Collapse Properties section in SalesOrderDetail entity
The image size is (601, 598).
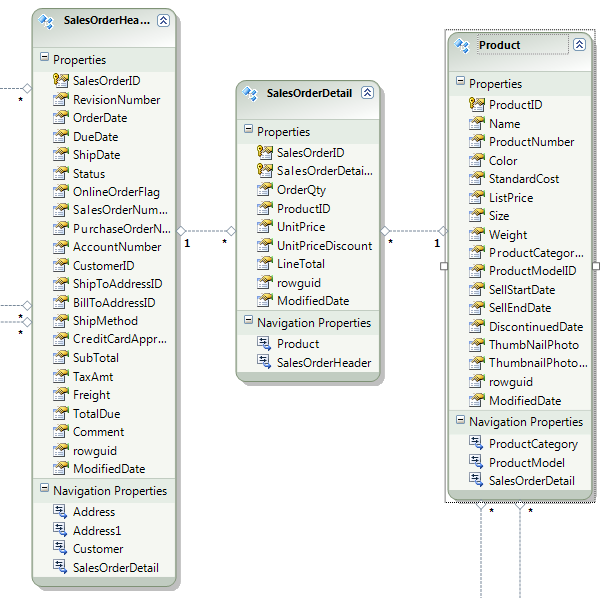click(248, 129)
